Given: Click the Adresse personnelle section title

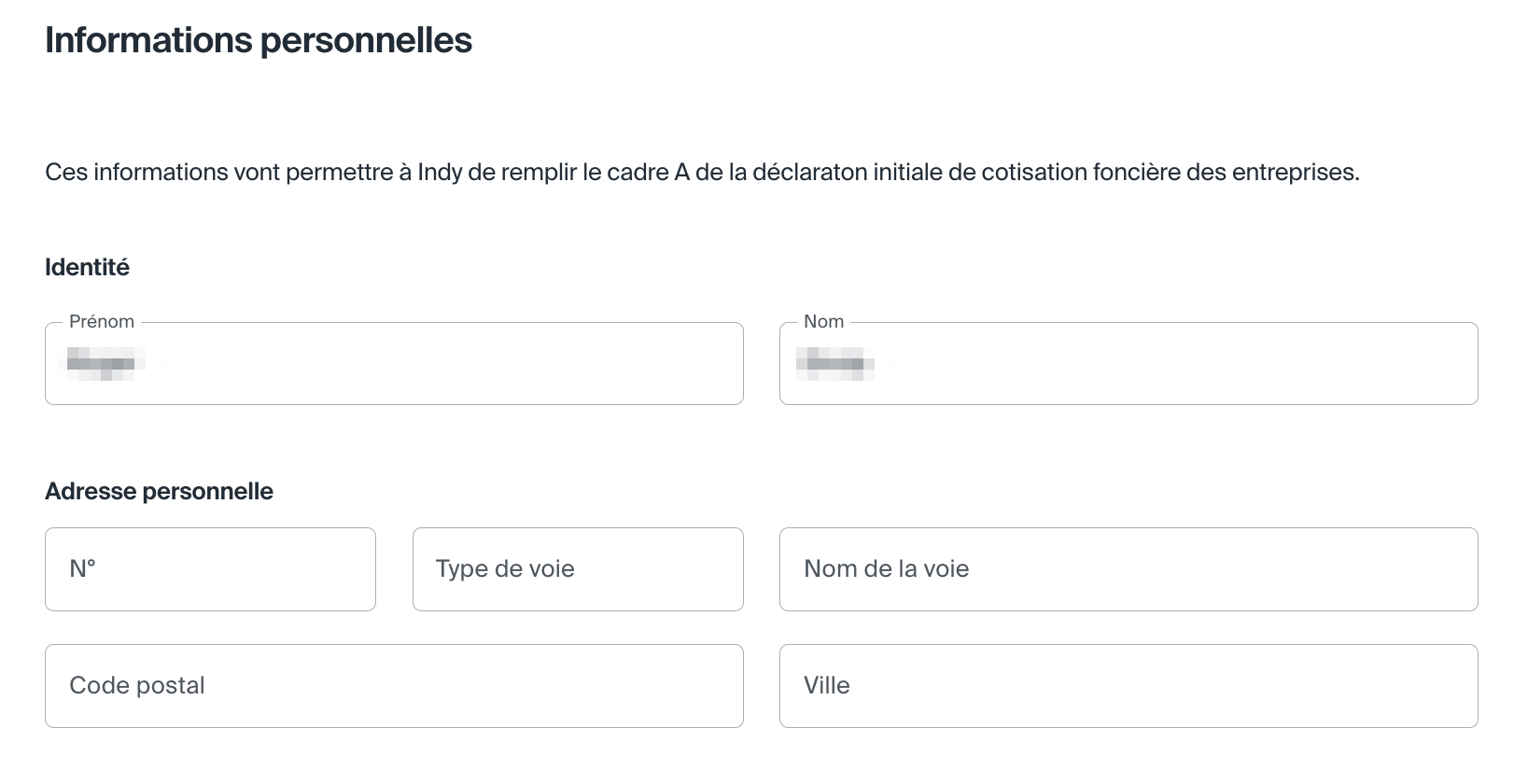Looking at the screenshot, I should (x=159, y=491).
